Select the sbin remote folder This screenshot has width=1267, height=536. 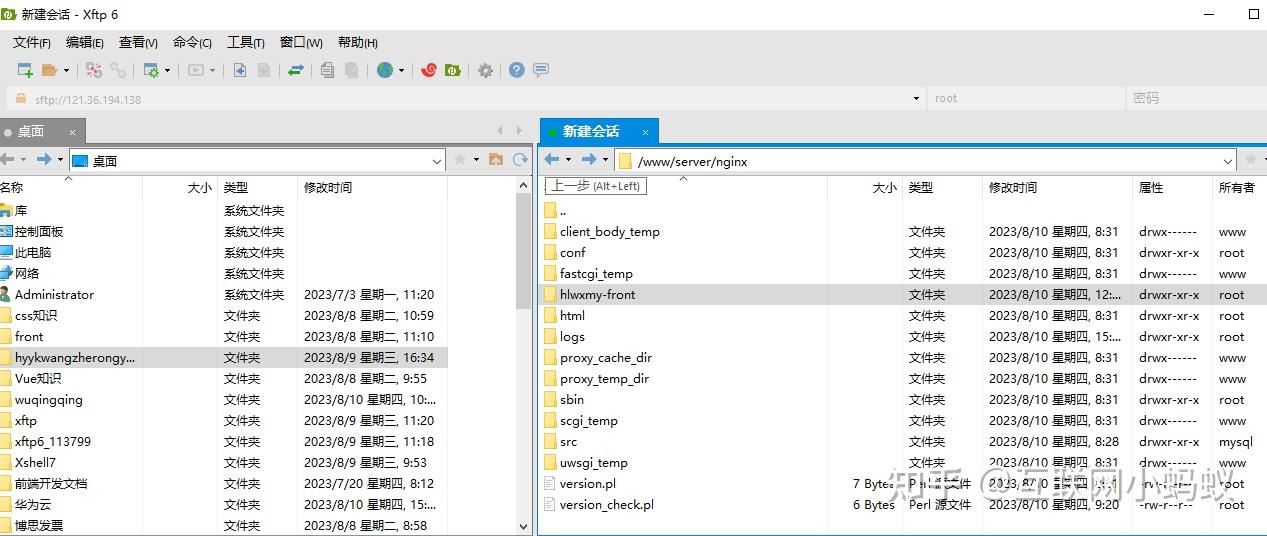tap(572, 399)
